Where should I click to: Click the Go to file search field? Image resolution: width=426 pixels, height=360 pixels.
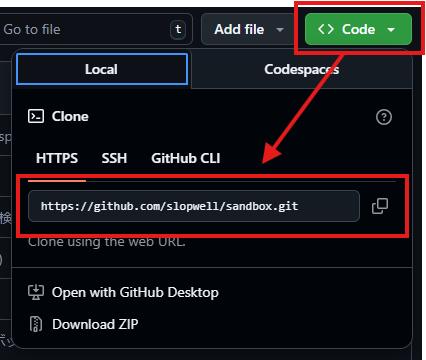click(95, 29)
